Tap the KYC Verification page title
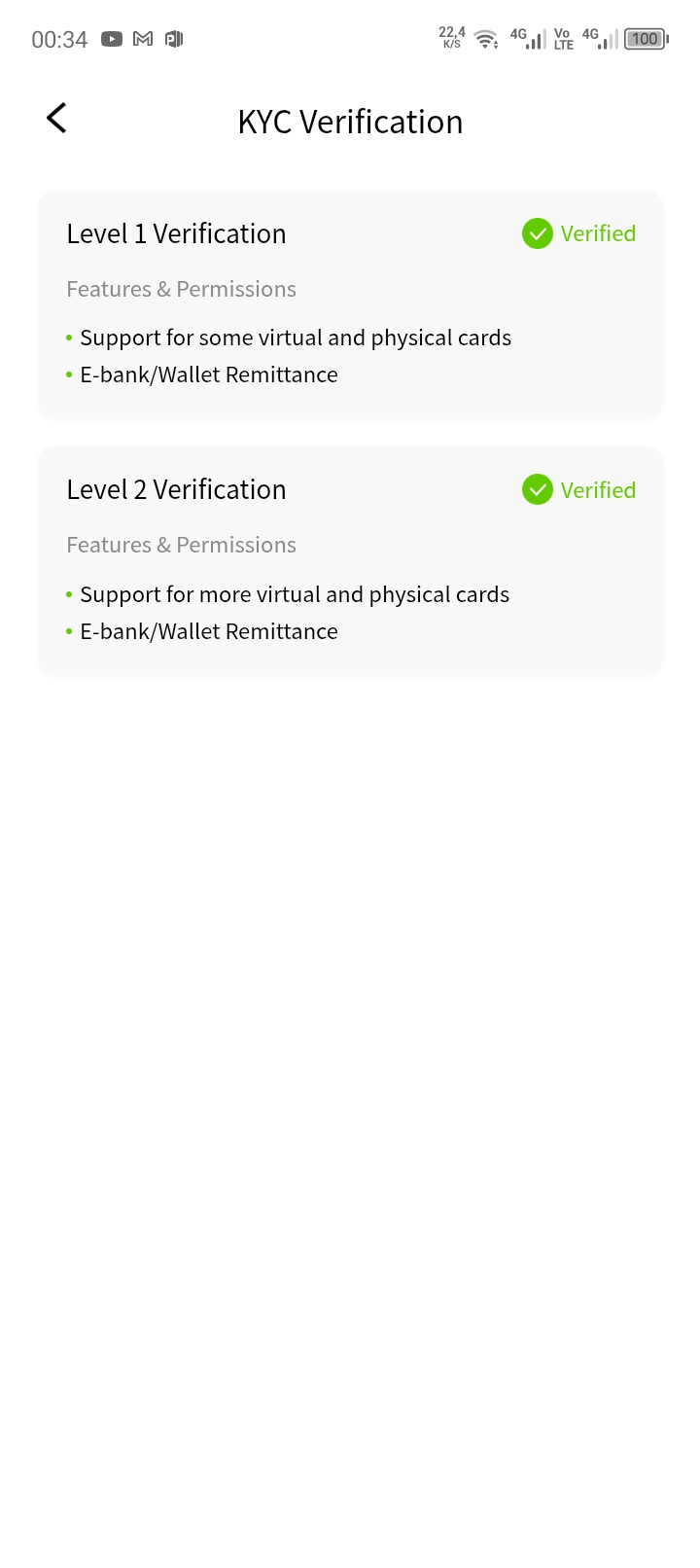The height and width of the screenshot is (1568, 700). [x=350, y=122]
